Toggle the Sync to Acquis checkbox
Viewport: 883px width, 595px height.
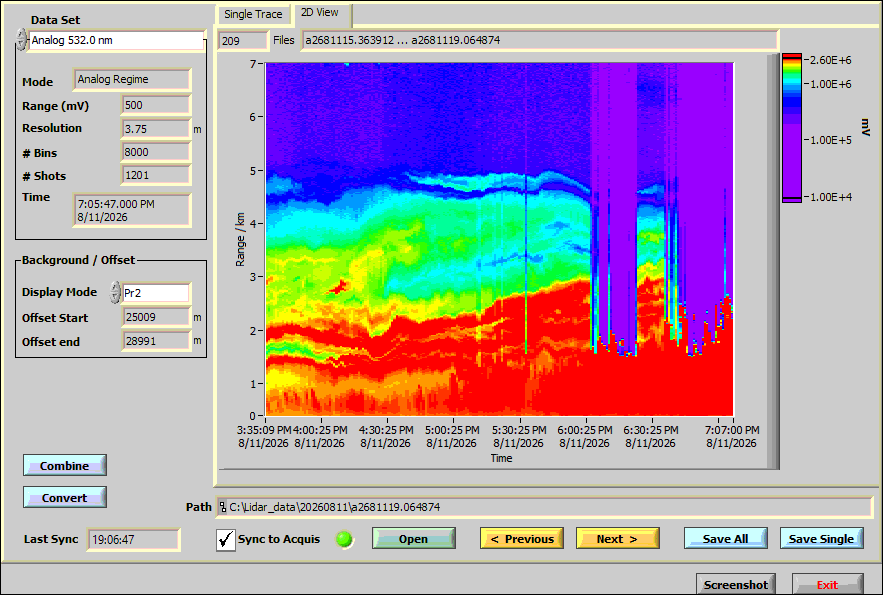(x=226, y=539)
